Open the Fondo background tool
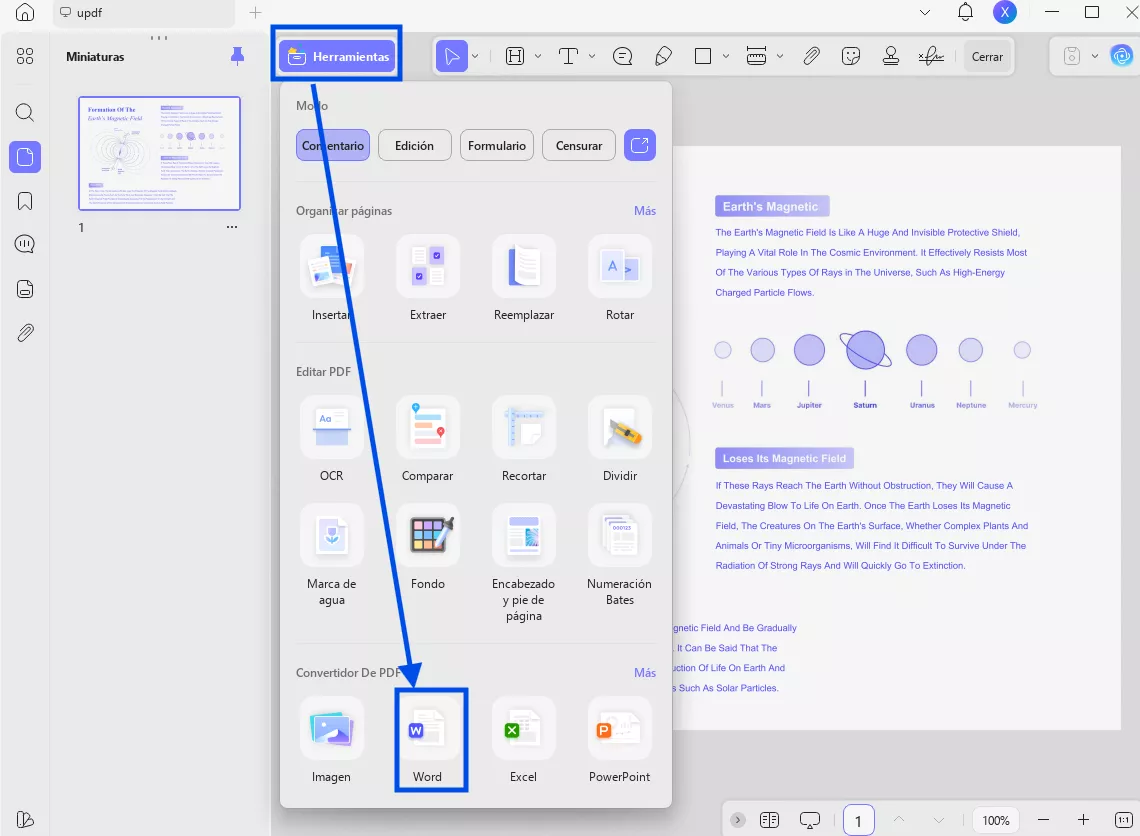The width and height of the screenshot is (1140, 836). 428,547
